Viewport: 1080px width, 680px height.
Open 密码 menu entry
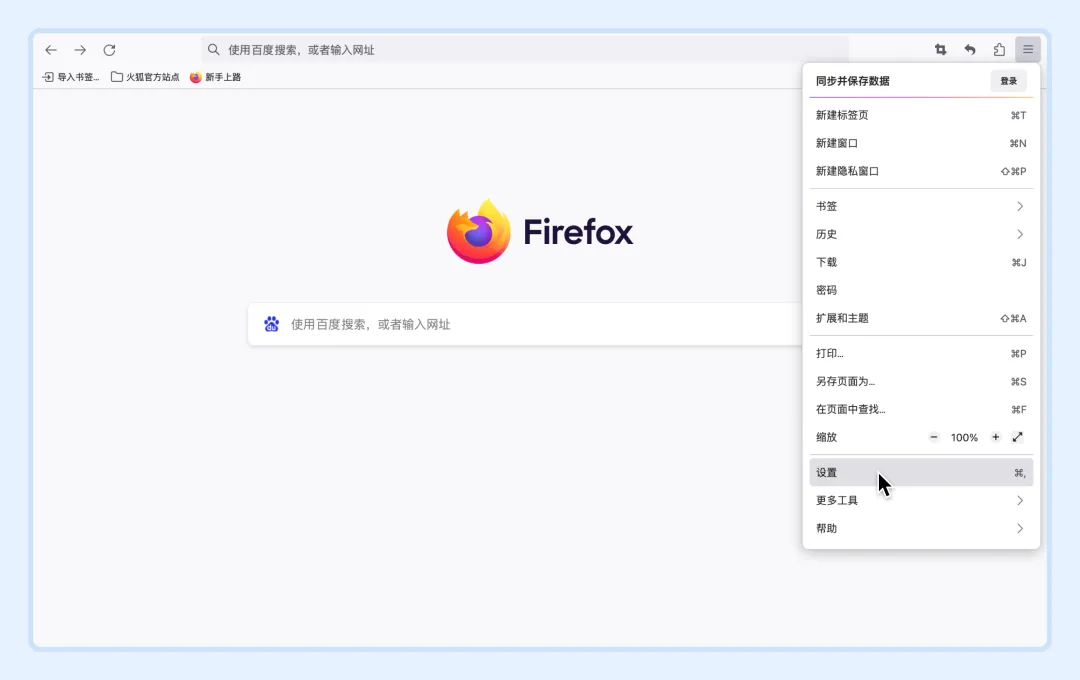point(921,290)
